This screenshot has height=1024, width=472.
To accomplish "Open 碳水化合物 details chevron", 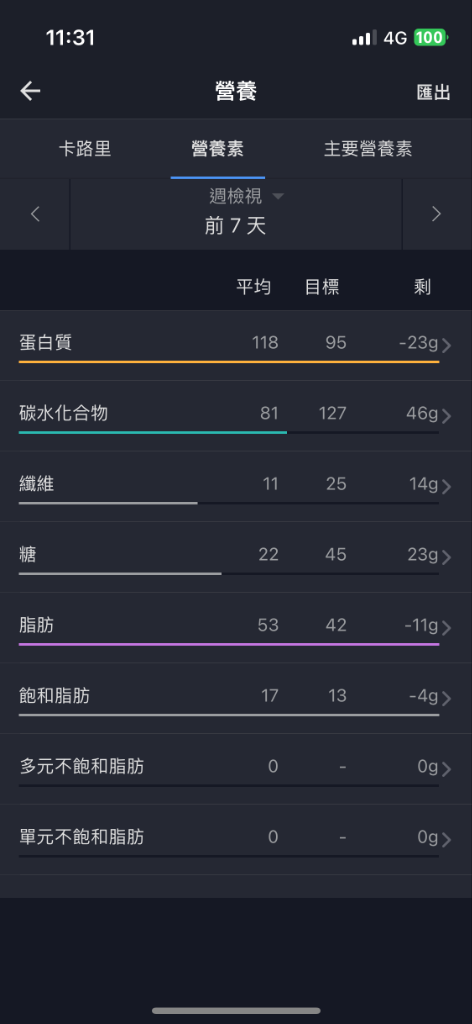I will tap(447, 416).
